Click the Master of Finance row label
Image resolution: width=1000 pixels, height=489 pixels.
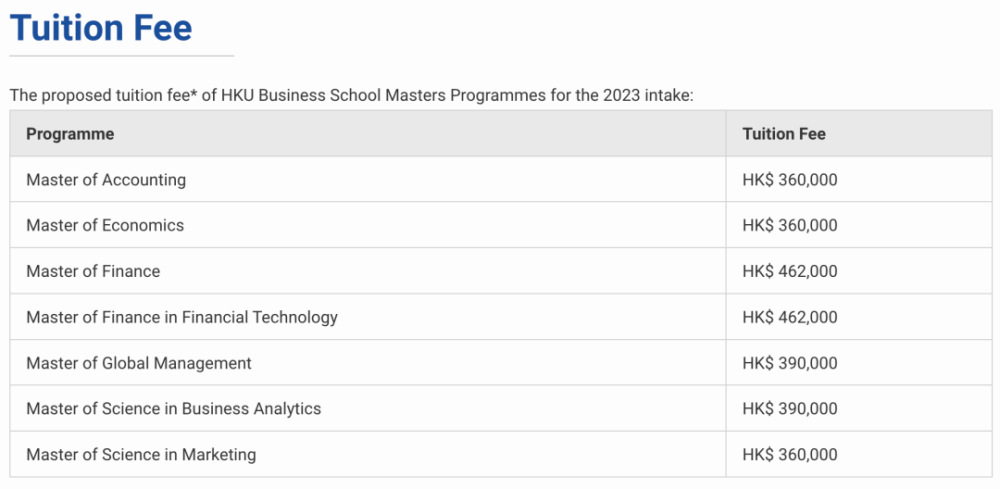pyautogui.click(x=93, y=271)
